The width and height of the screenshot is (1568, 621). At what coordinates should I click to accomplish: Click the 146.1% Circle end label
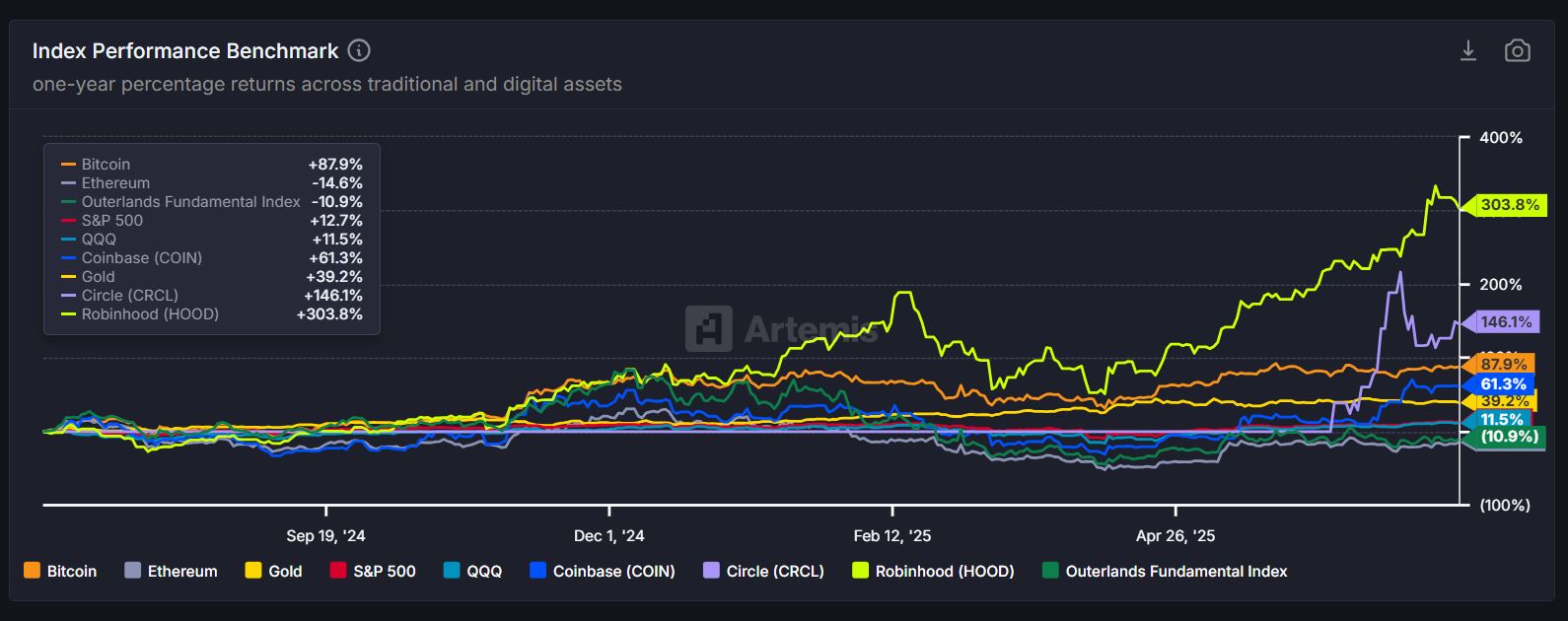[x=1506, y=322]
